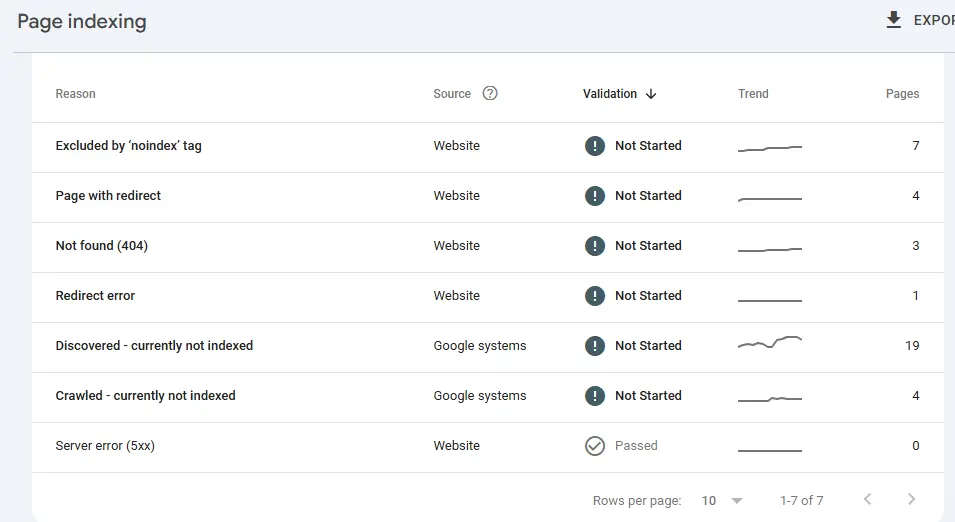The image size is (955, 522).
Task: Click page count 19 for Discovered row
Action: click(912, 345)
